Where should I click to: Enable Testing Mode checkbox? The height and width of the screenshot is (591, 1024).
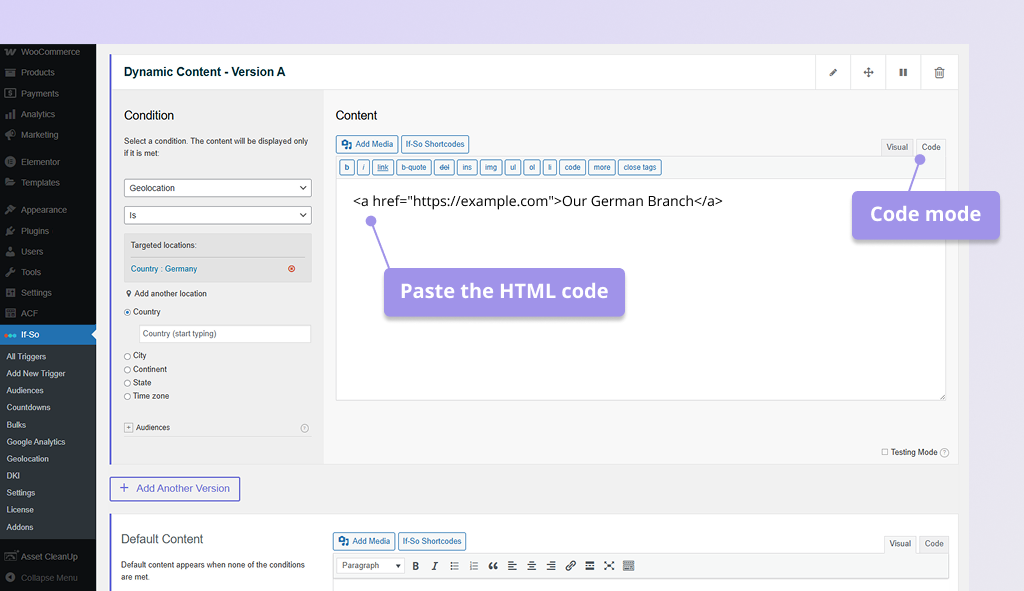coord(886,452)
